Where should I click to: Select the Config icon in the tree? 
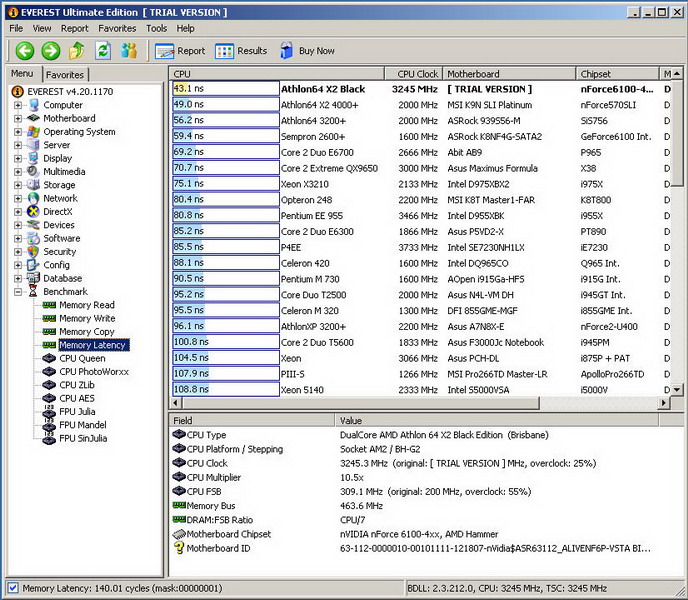click(x=33, y=265)
